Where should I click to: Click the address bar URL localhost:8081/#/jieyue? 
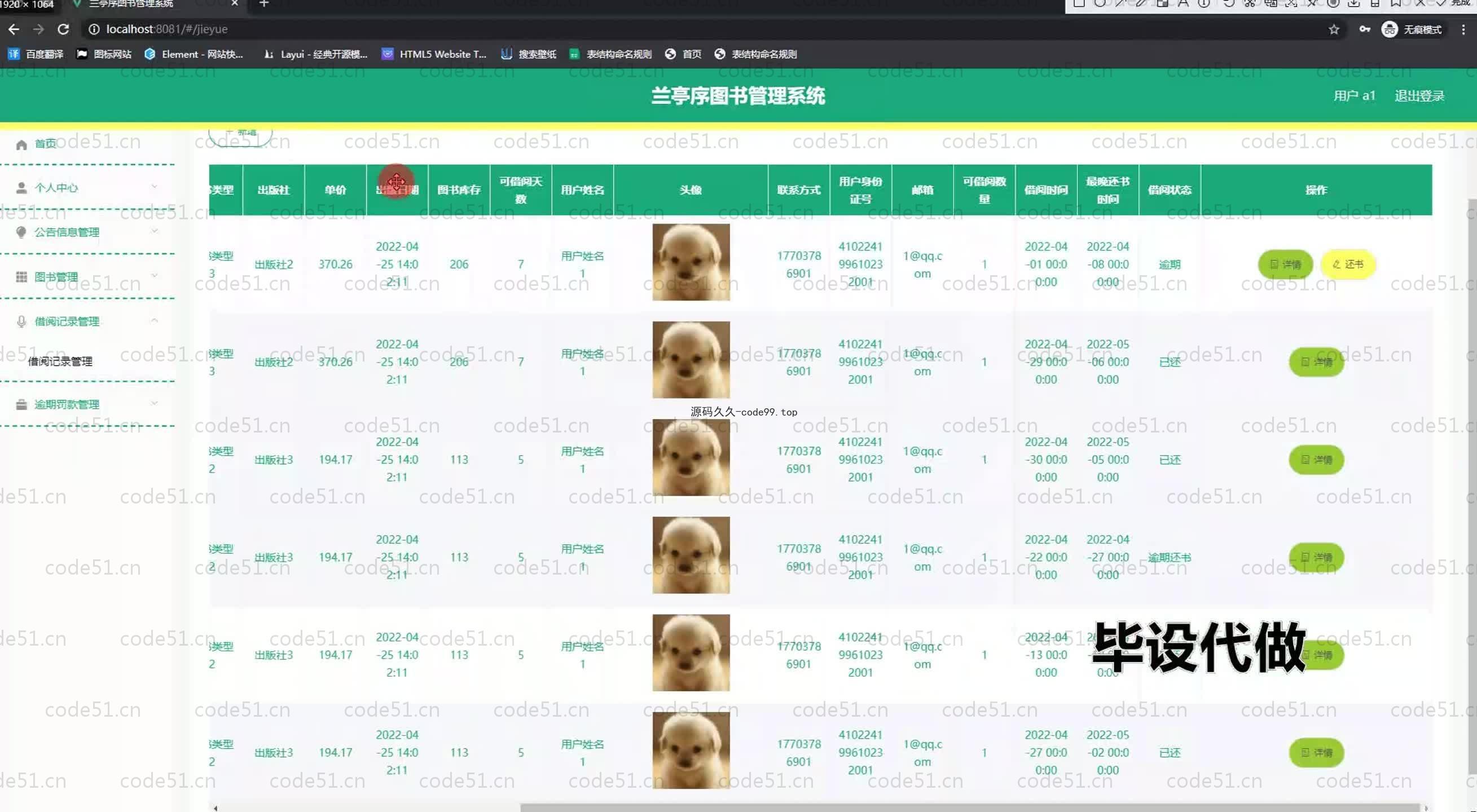pos(167,29)
